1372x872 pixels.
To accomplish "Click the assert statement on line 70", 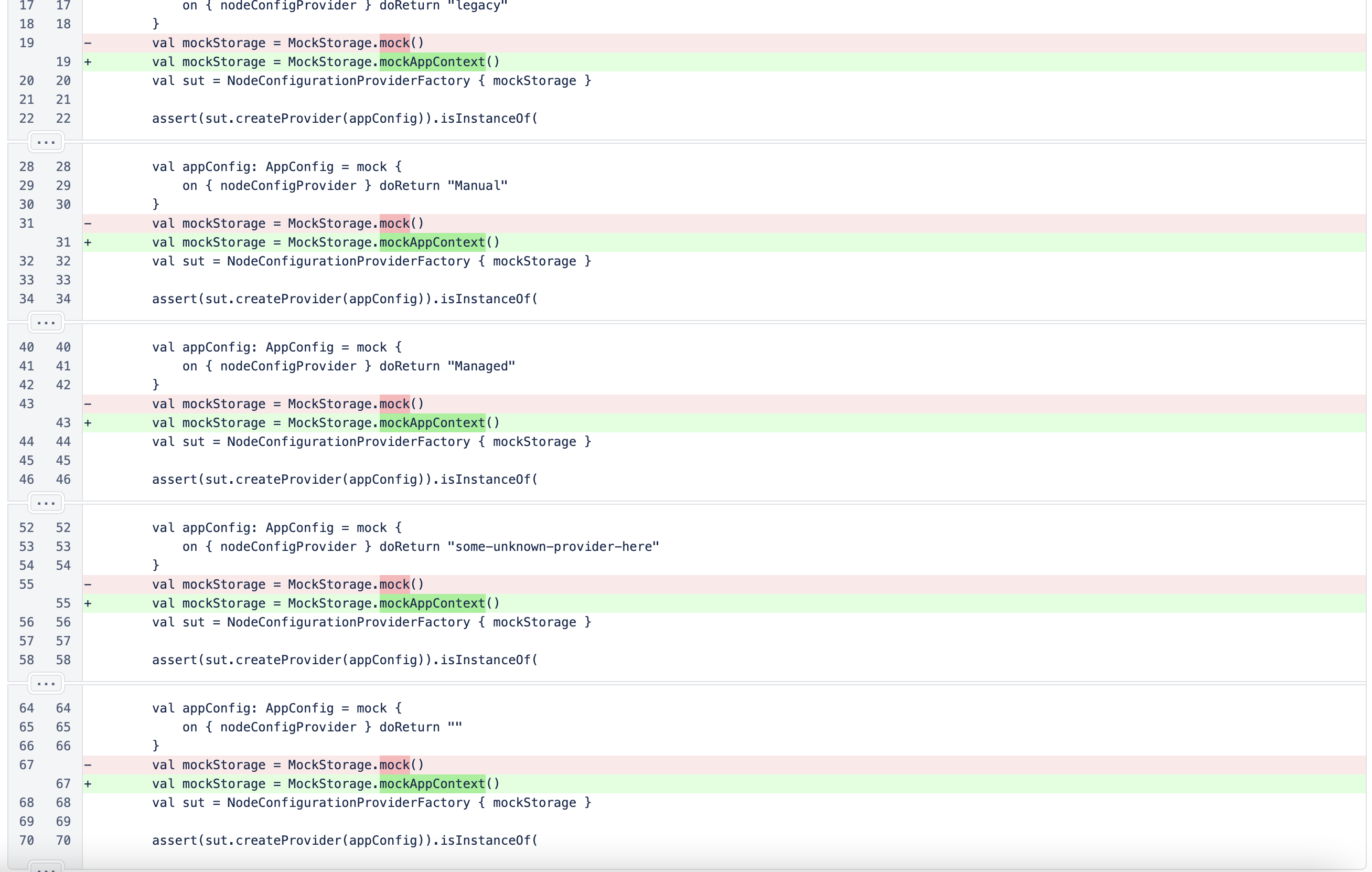I will pos(345,841).
